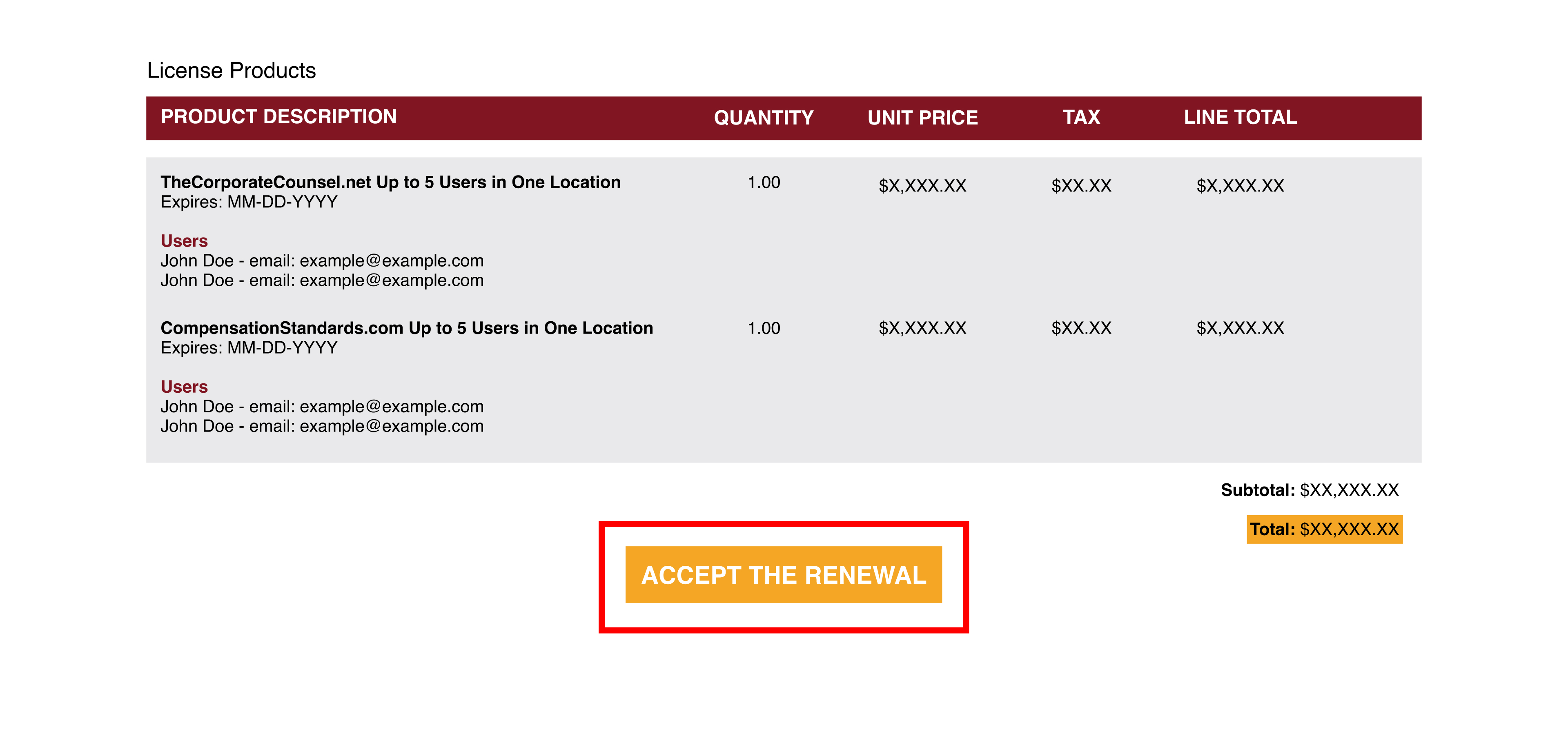Viewport: 1568px width, 752px height.
Task: Click second John Doe email under TheCorporateCounsel.net
Action: [x=322, y=280]
